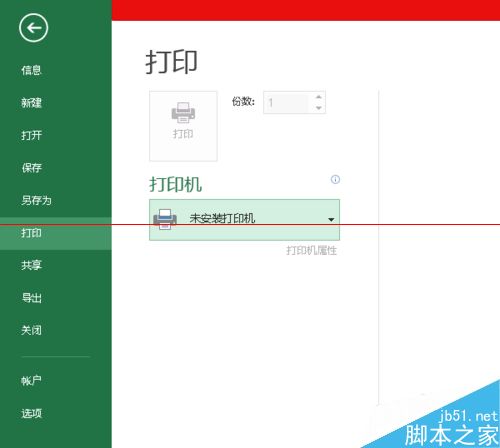Increase copies with the up arrow

[319, 97]
